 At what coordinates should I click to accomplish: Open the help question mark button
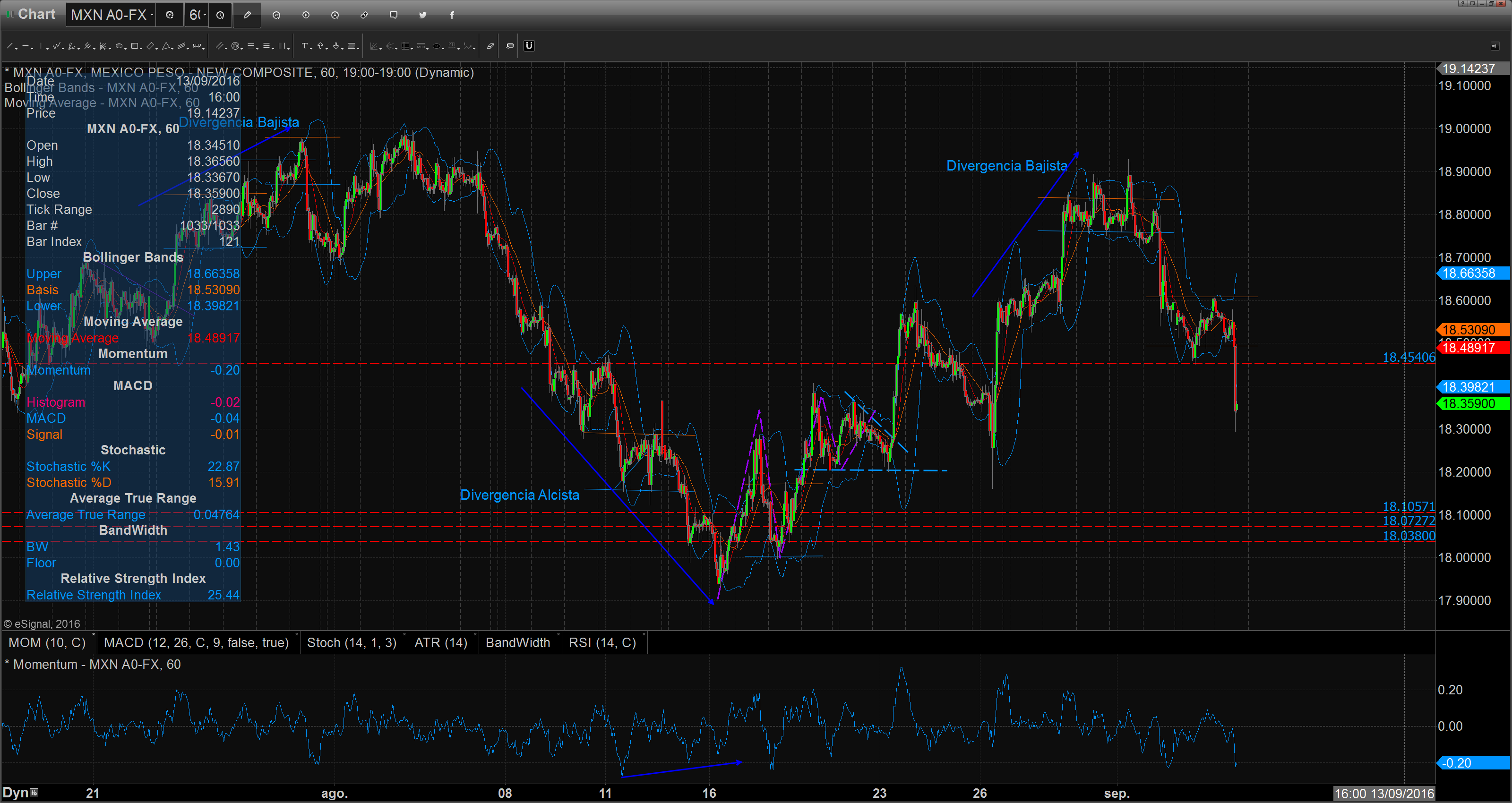coord(1463,3)
